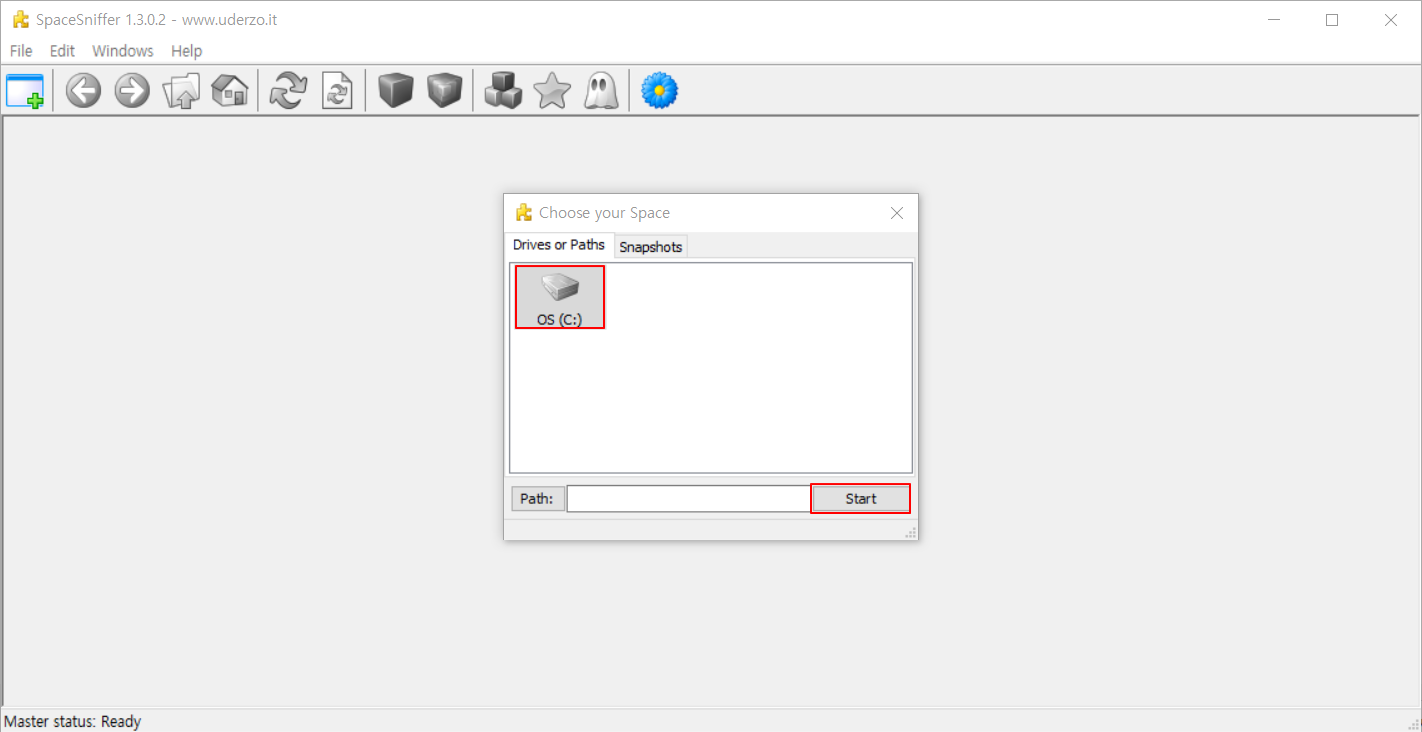Go forward with the right arrow icon
This screenshot has width=1422, height=732.
pos(132,91)
